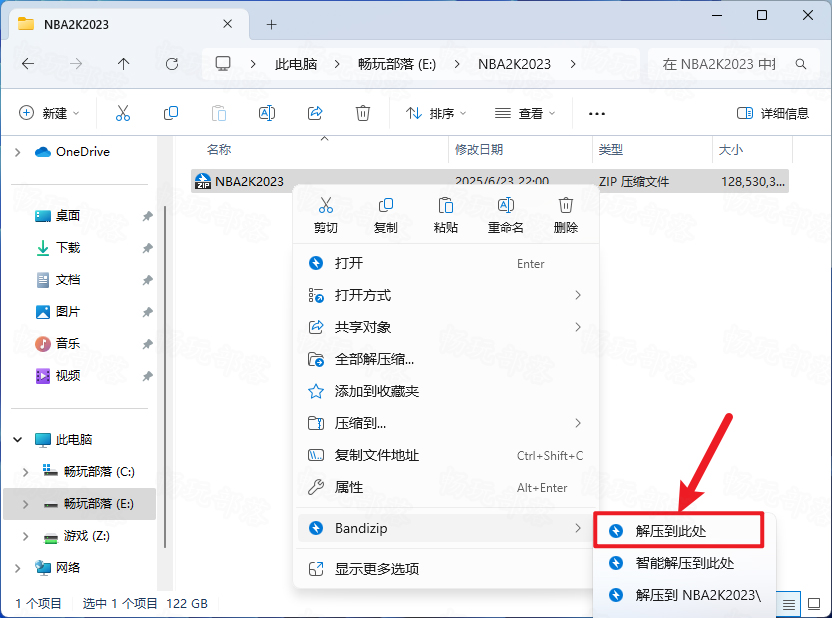This screenshot has width=832, height=618.
Task: Close the NBA2K2023 tab
Action: tap(228, 24)
